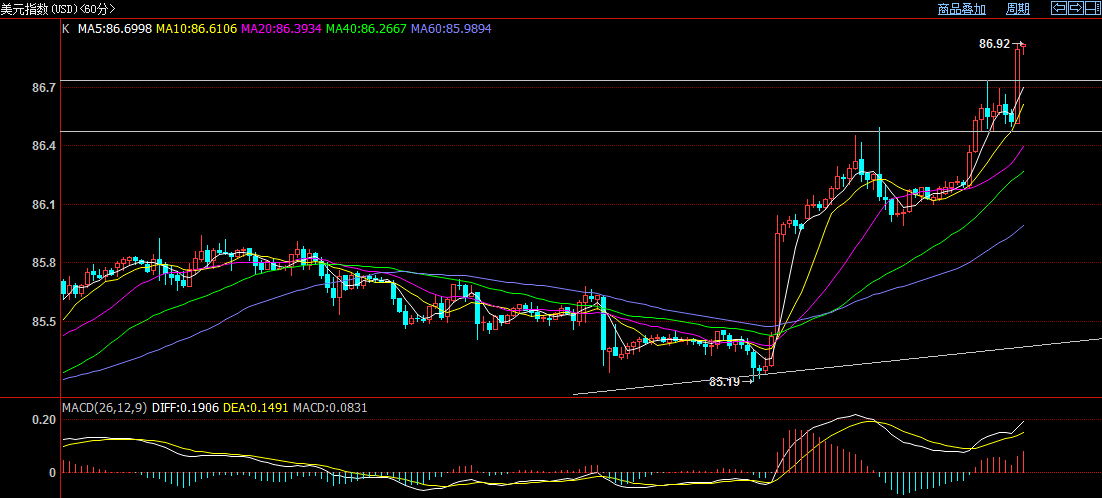Click the DIFF value in MACD panel
Viewport: 1102px width, 498px height.
182,408
